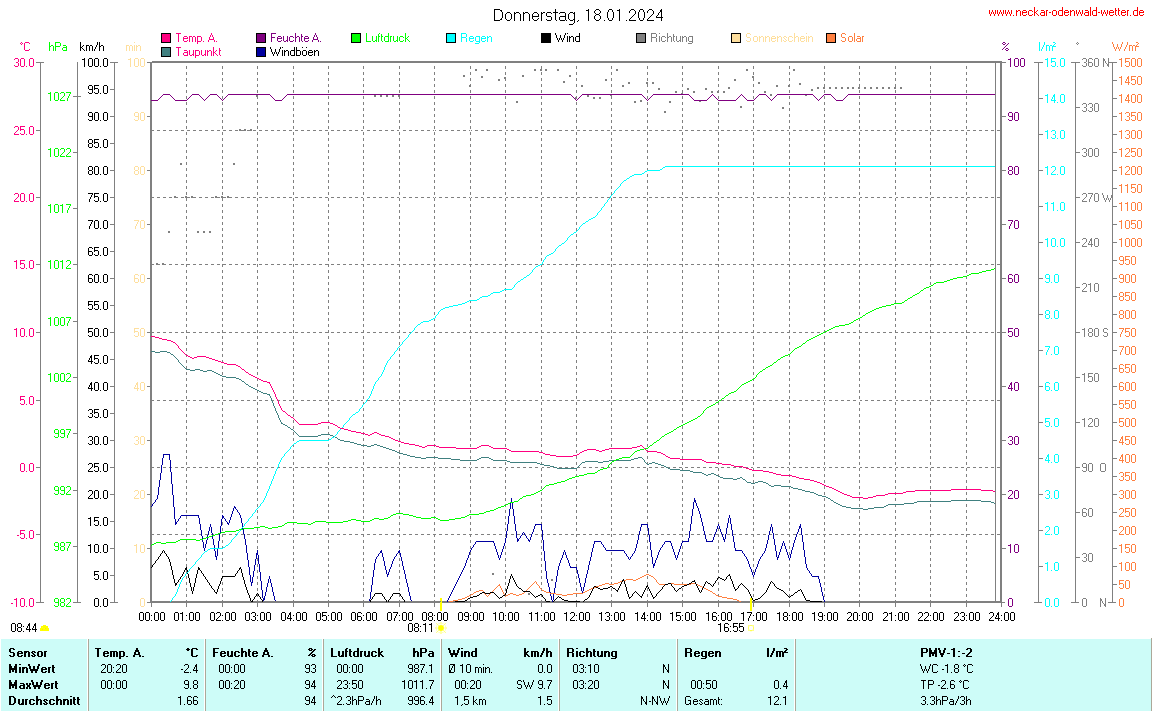
Task: Select the purple Feuchte A. legend marker
Action: pos(262,38)
